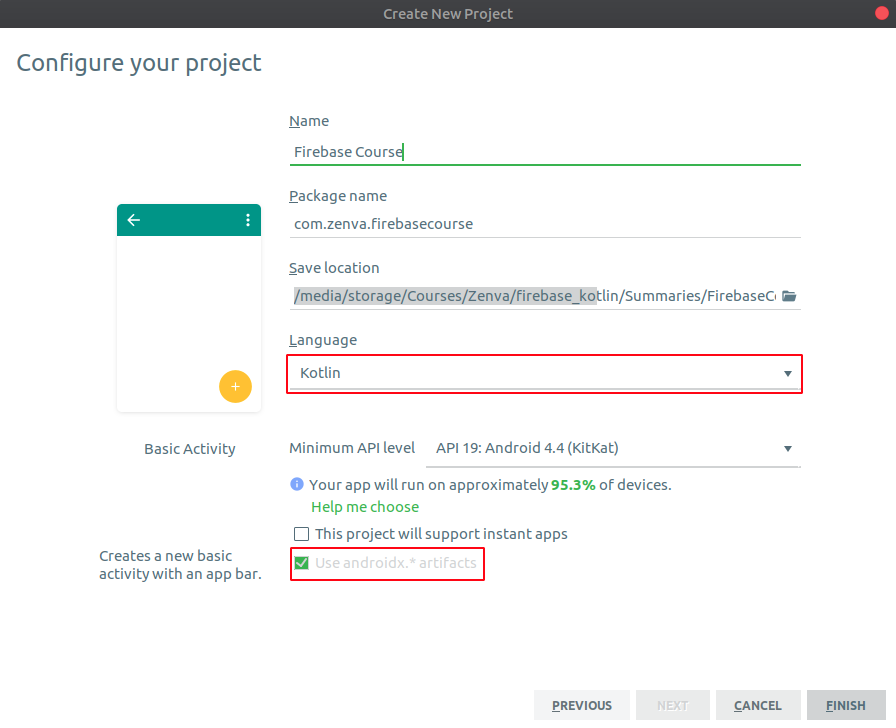Screen dimensions: 896x728
Task: Toggle the Use androidx.* artifacts checkbox
Action: (x=301, y=563)
